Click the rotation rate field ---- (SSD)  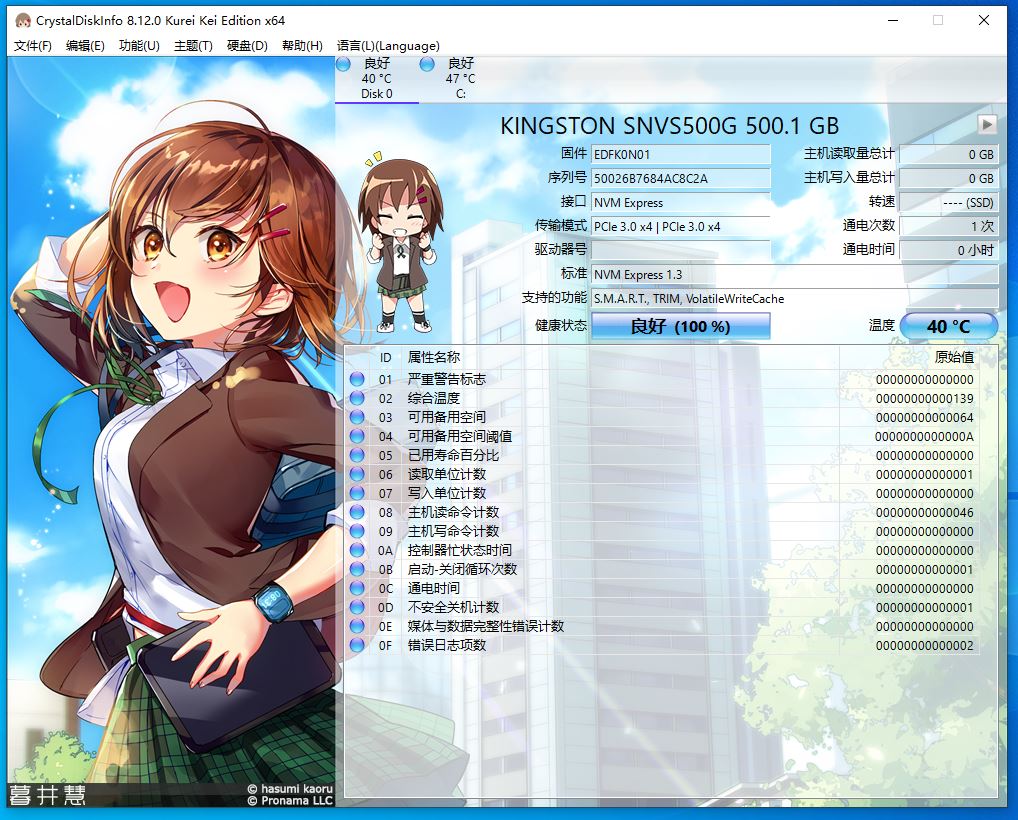[x=949, y=203]
